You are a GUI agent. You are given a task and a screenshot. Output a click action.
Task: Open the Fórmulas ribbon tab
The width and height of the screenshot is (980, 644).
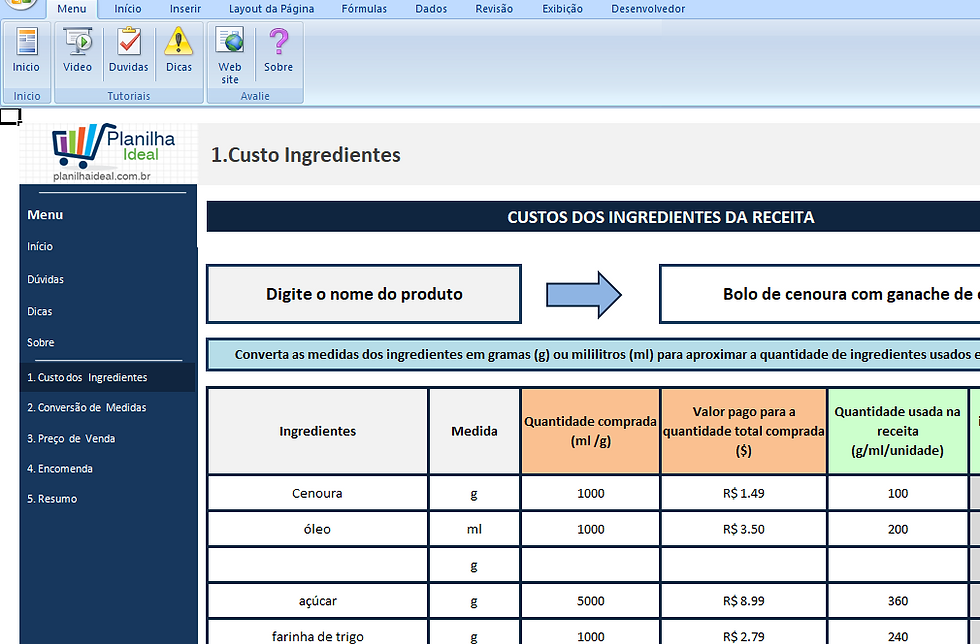coord(364,9)
